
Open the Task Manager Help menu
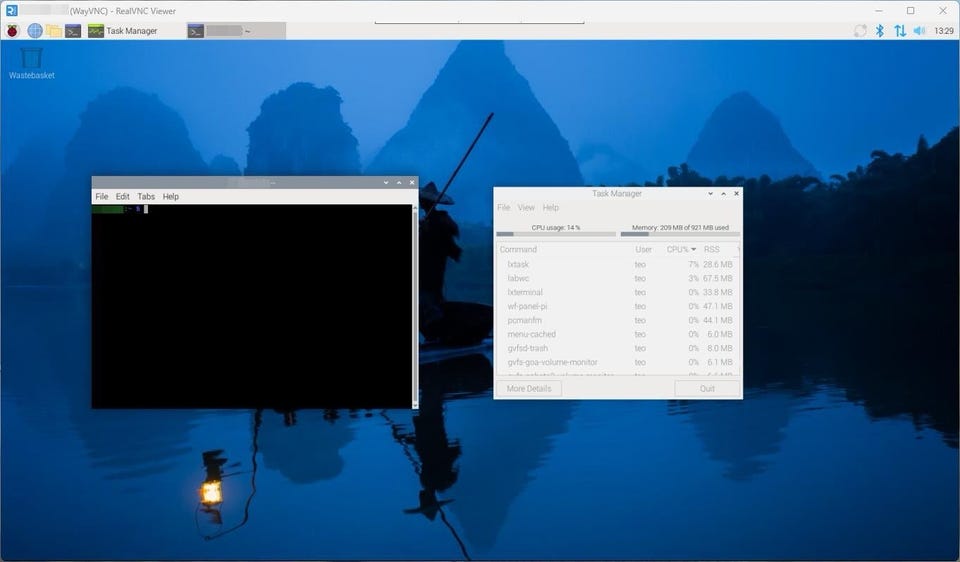point(550,208)
